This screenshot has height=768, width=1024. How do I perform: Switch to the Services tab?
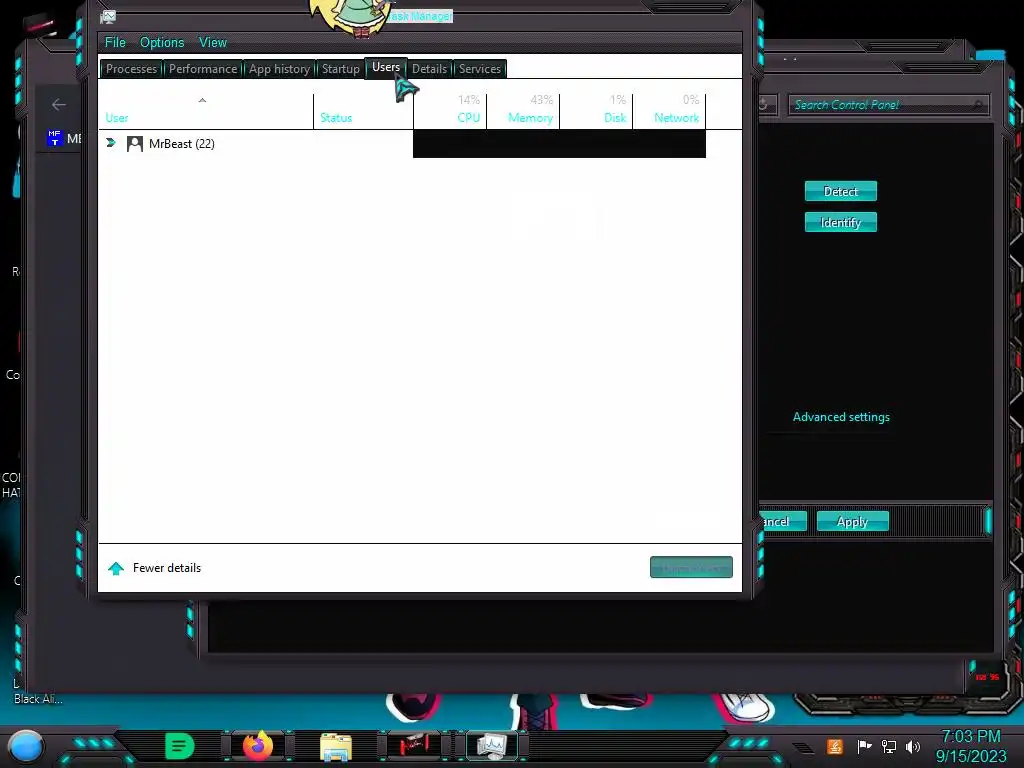(x=480, y=69)
